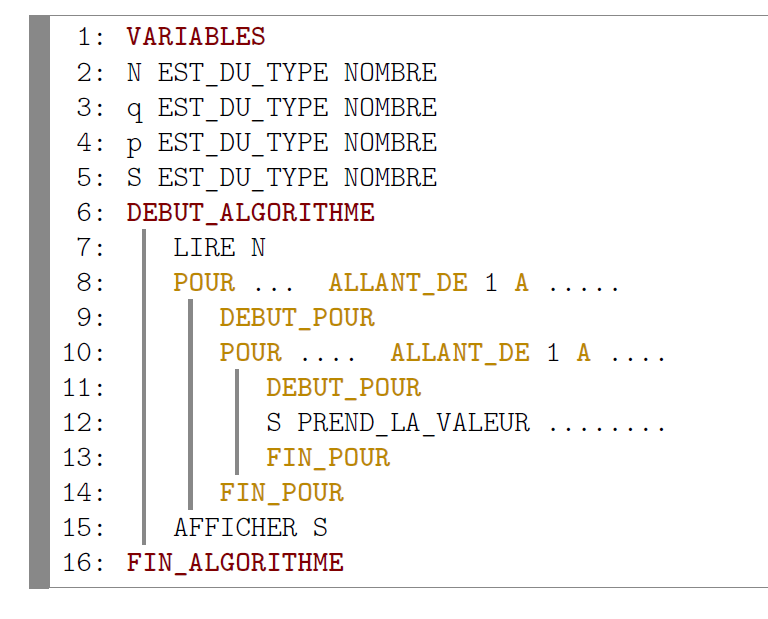Click the variable q declared on line 3
Screen dimensions: 768x619
(134, 109)
